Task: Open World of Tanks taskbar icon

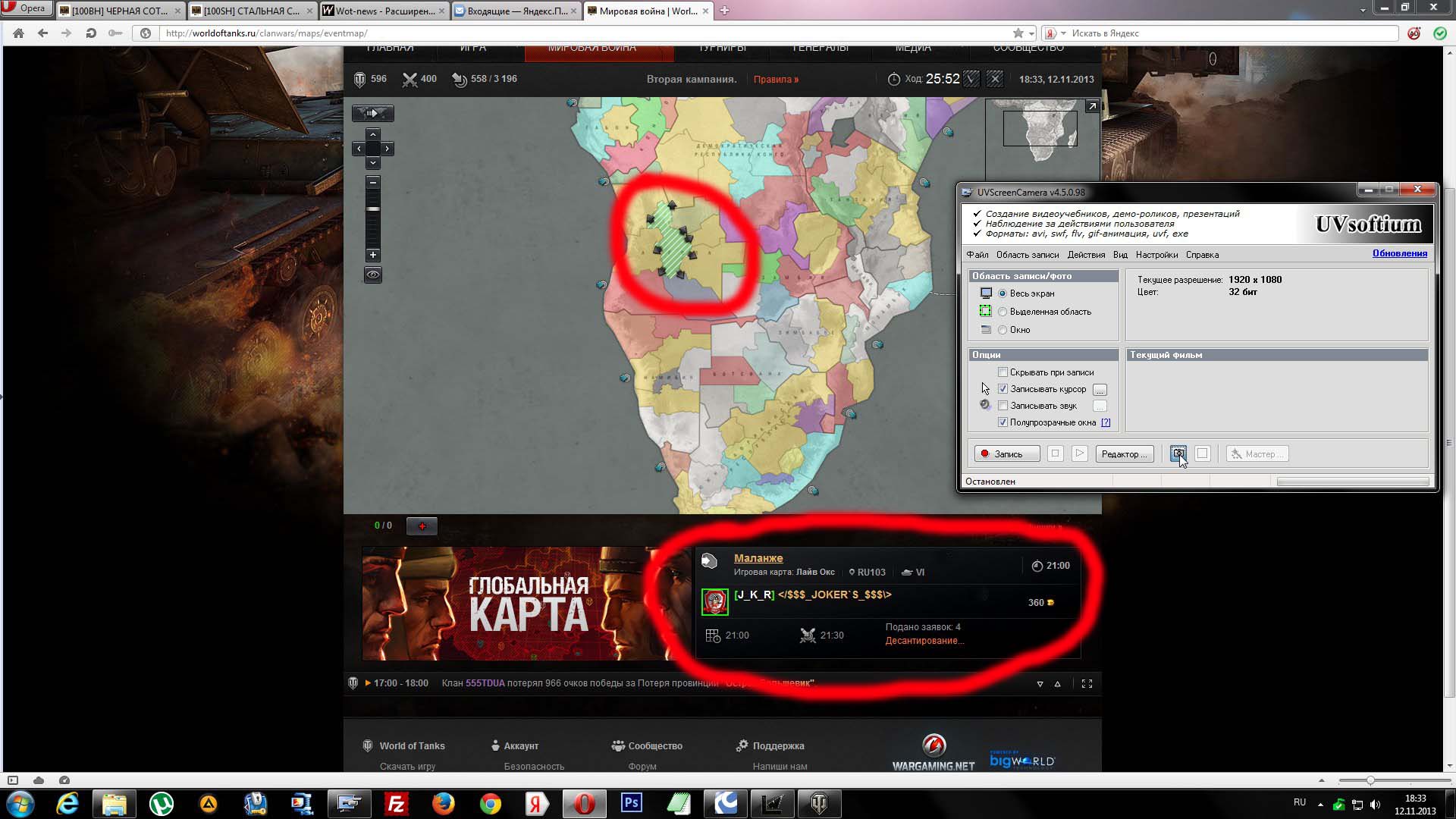Action: (819, 803)
